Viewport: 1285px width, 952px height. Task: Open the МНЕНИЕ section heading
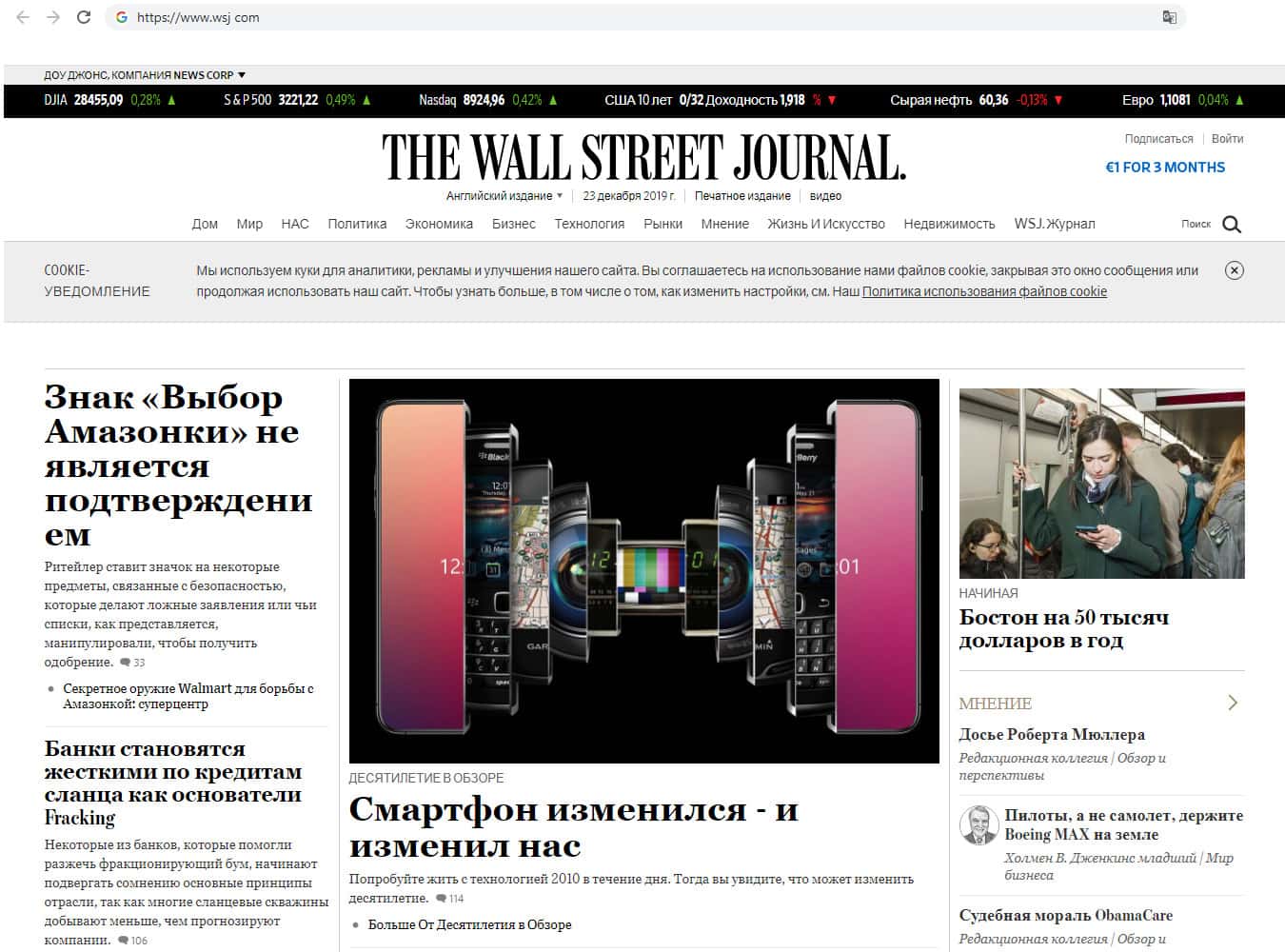click(x=996, y=704)
